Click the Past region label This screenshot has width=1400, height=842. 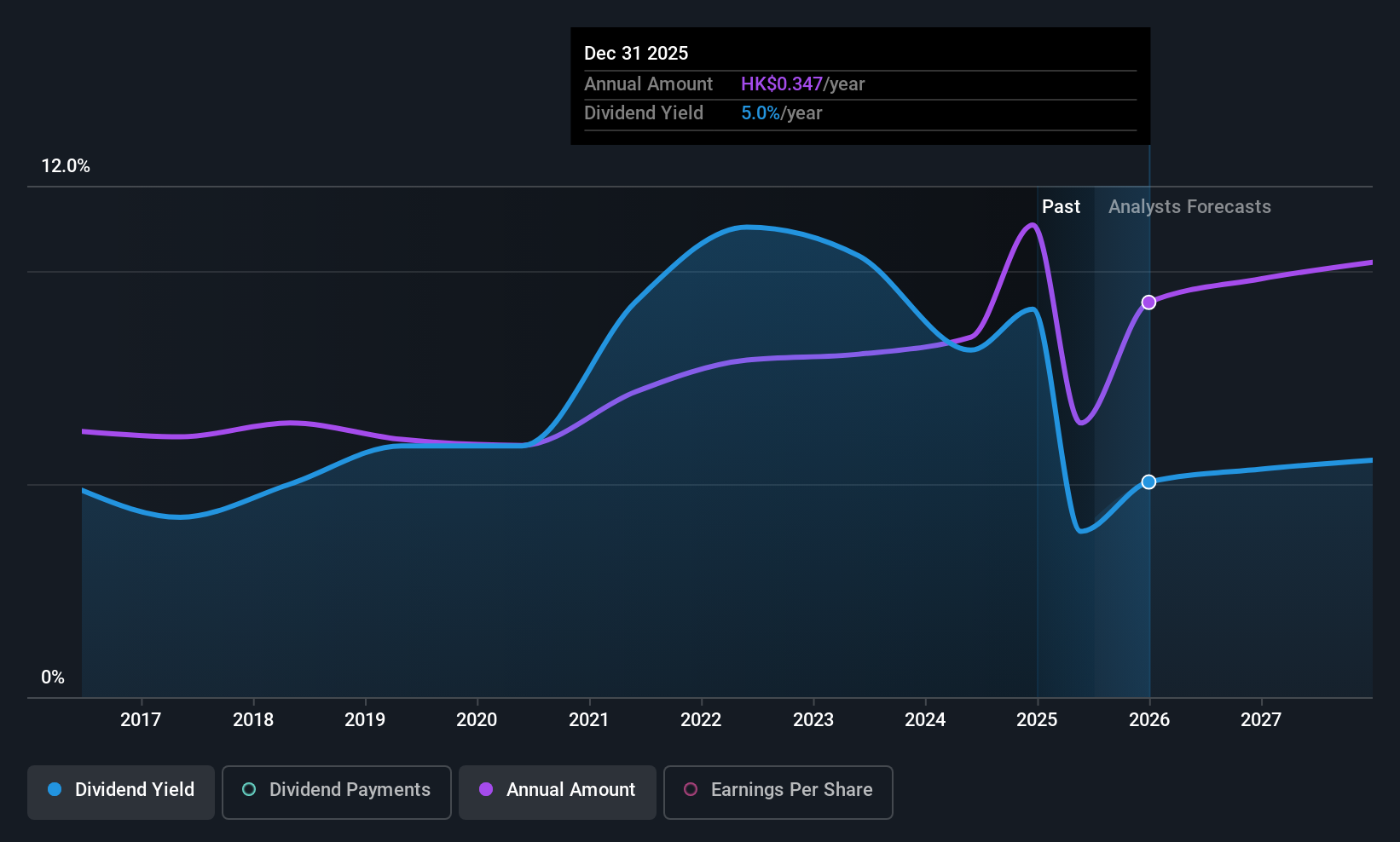click(x=1061, y=207)
